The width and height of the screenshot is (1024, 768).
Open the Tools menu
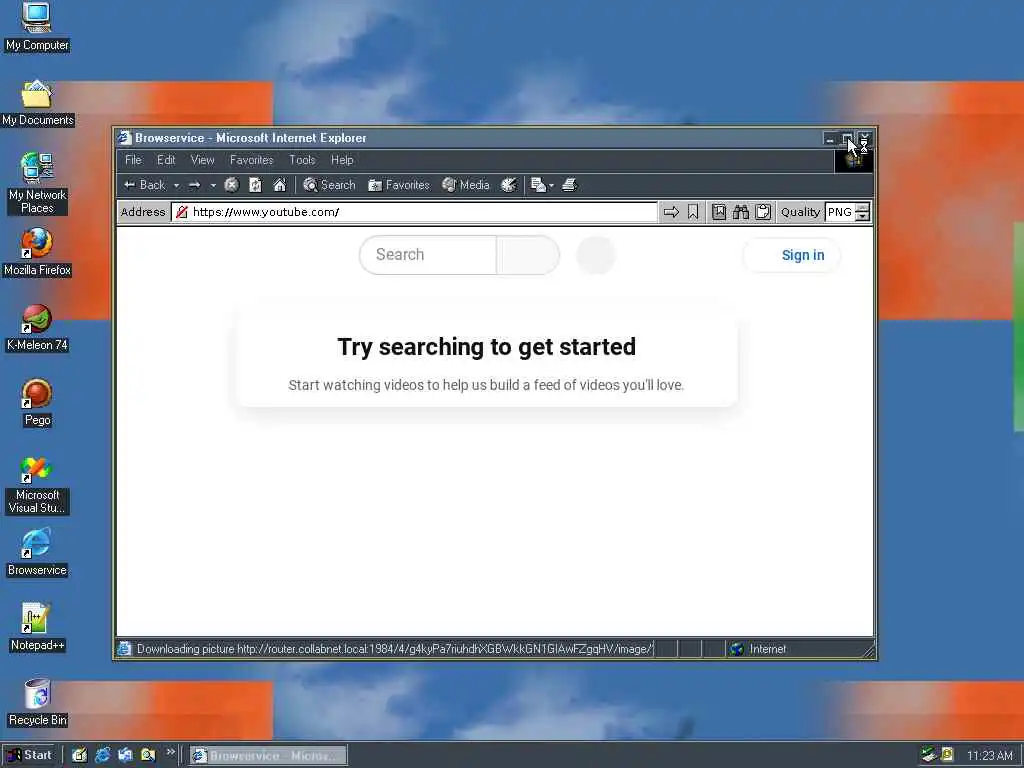coord(302,160)
